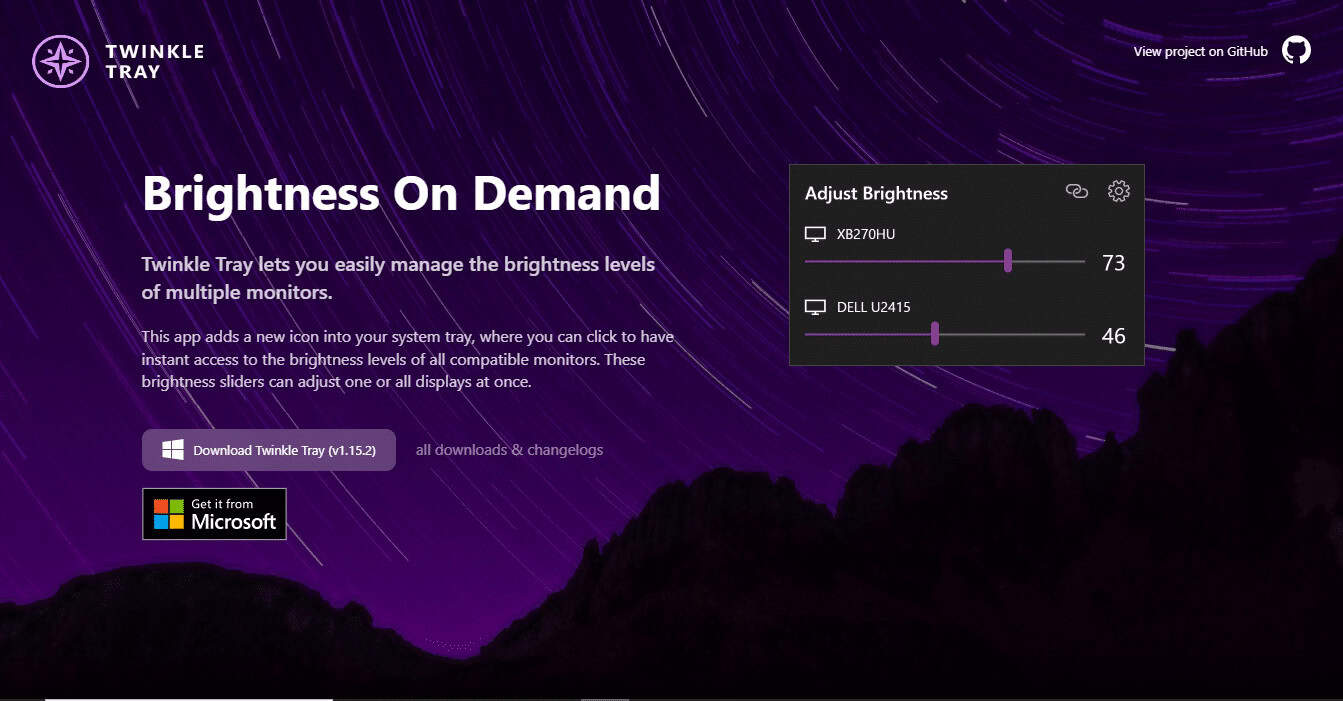Open View project on GitHub link

[x=1200, y=51]
